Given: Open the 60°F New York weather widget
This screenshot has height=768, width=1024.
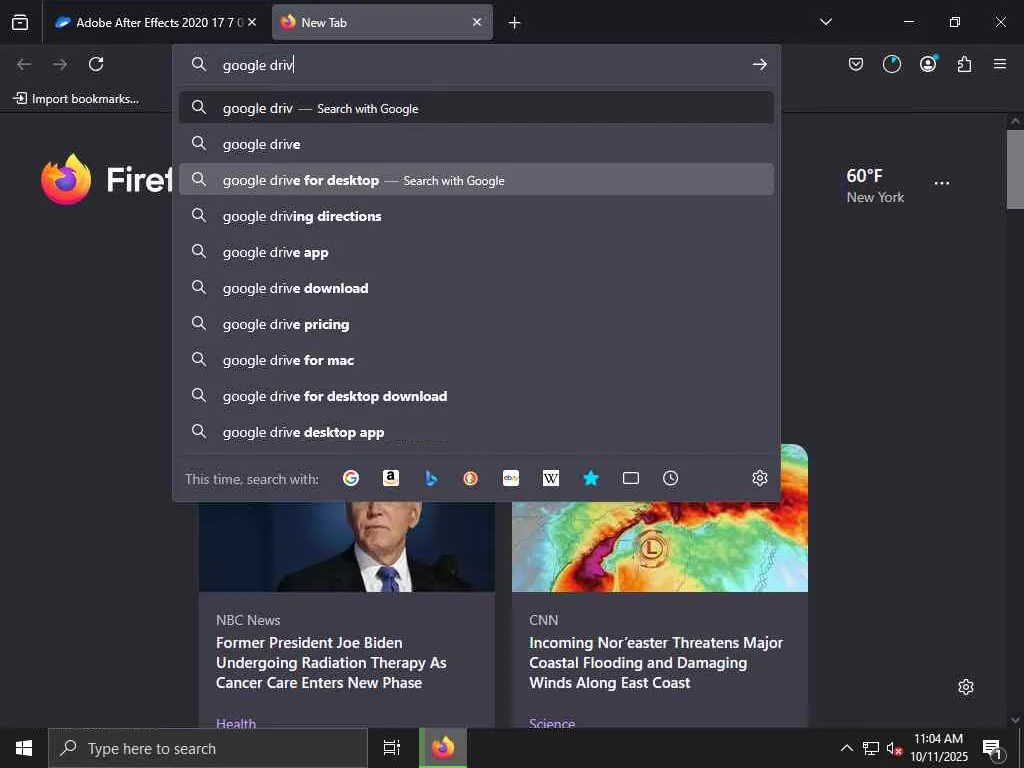Looking at the screenshot, I should (x=875, y=185).
